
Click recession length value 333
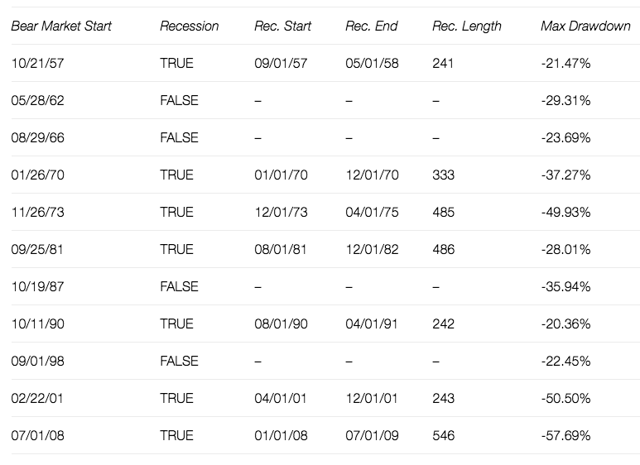[443, 175]
